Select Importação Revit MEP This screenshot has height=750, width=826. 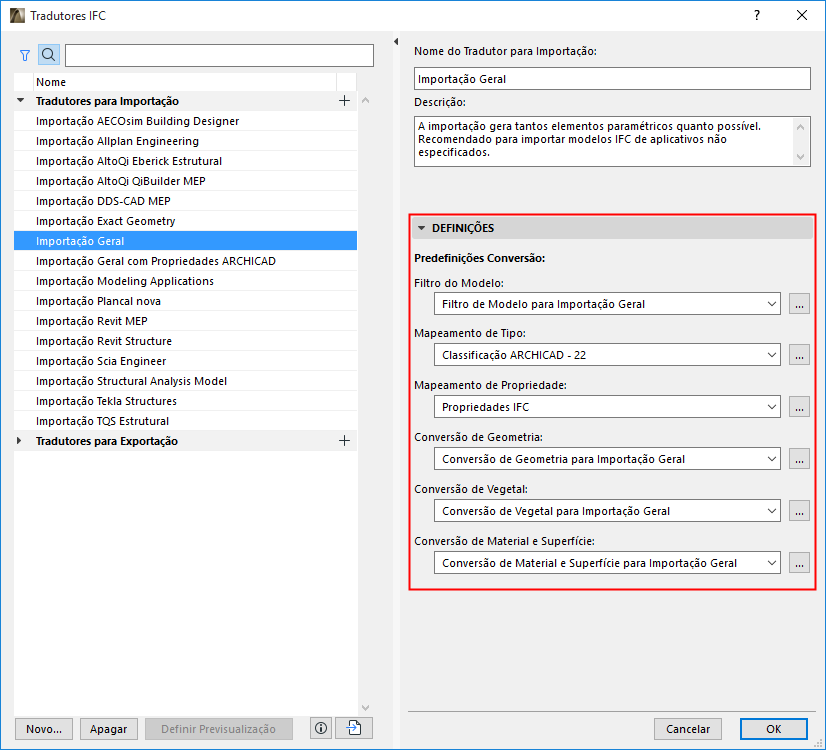(185, 321)
